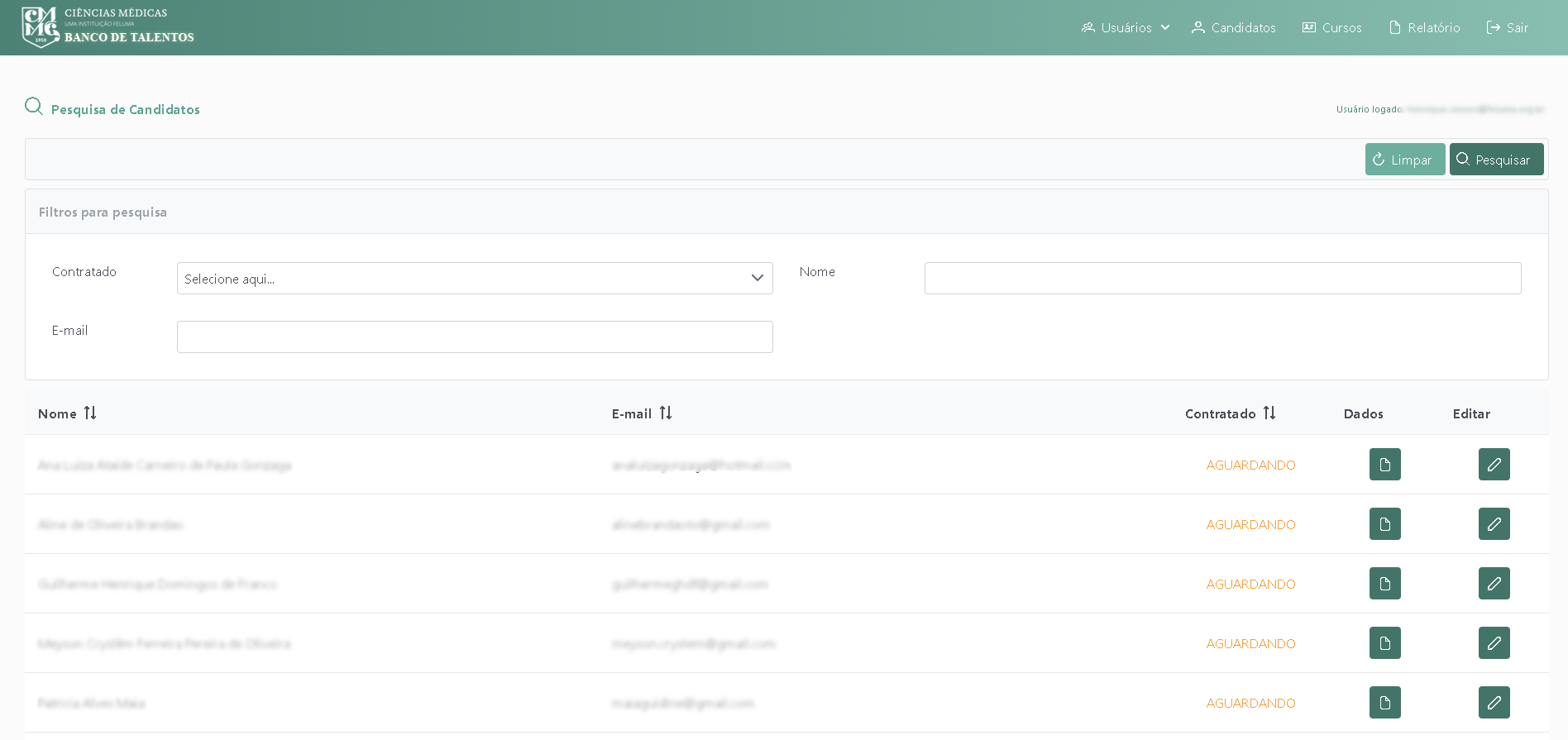Open Dados document for the second candidate row
The image size is (1568, 740).
(1385, 524)
